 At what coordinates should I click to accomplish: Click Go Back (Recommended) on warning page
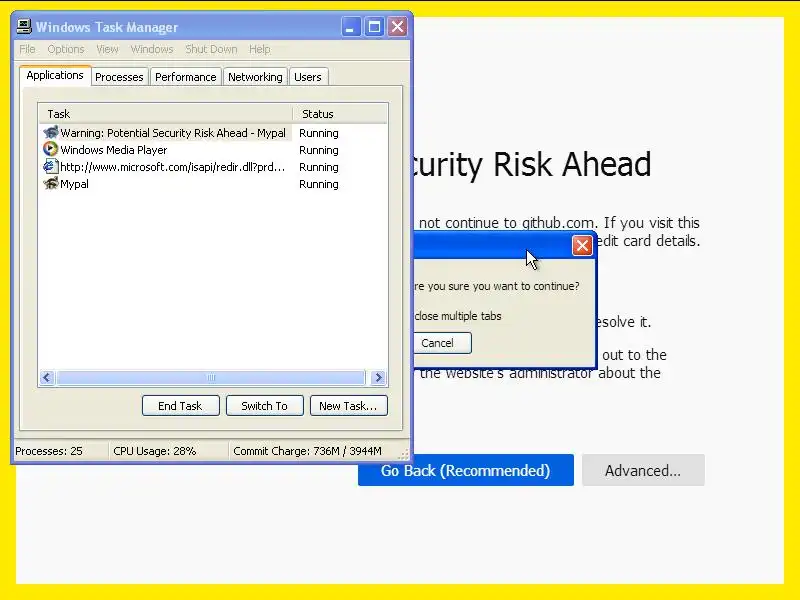pos(466,470)
